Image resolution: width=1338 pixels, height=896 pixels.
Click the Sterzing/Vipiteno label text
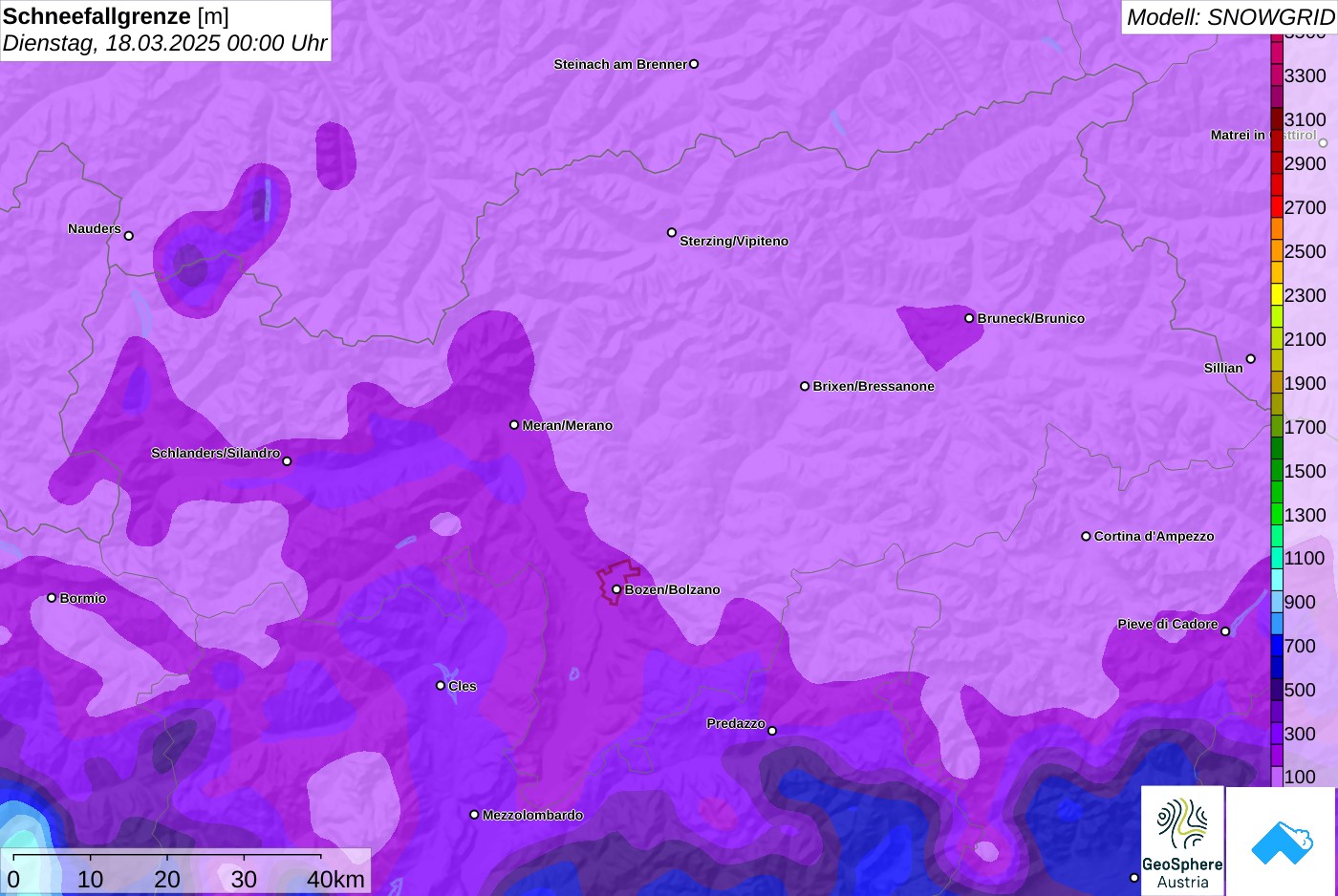pyautogui.click(x=734, y=241)
